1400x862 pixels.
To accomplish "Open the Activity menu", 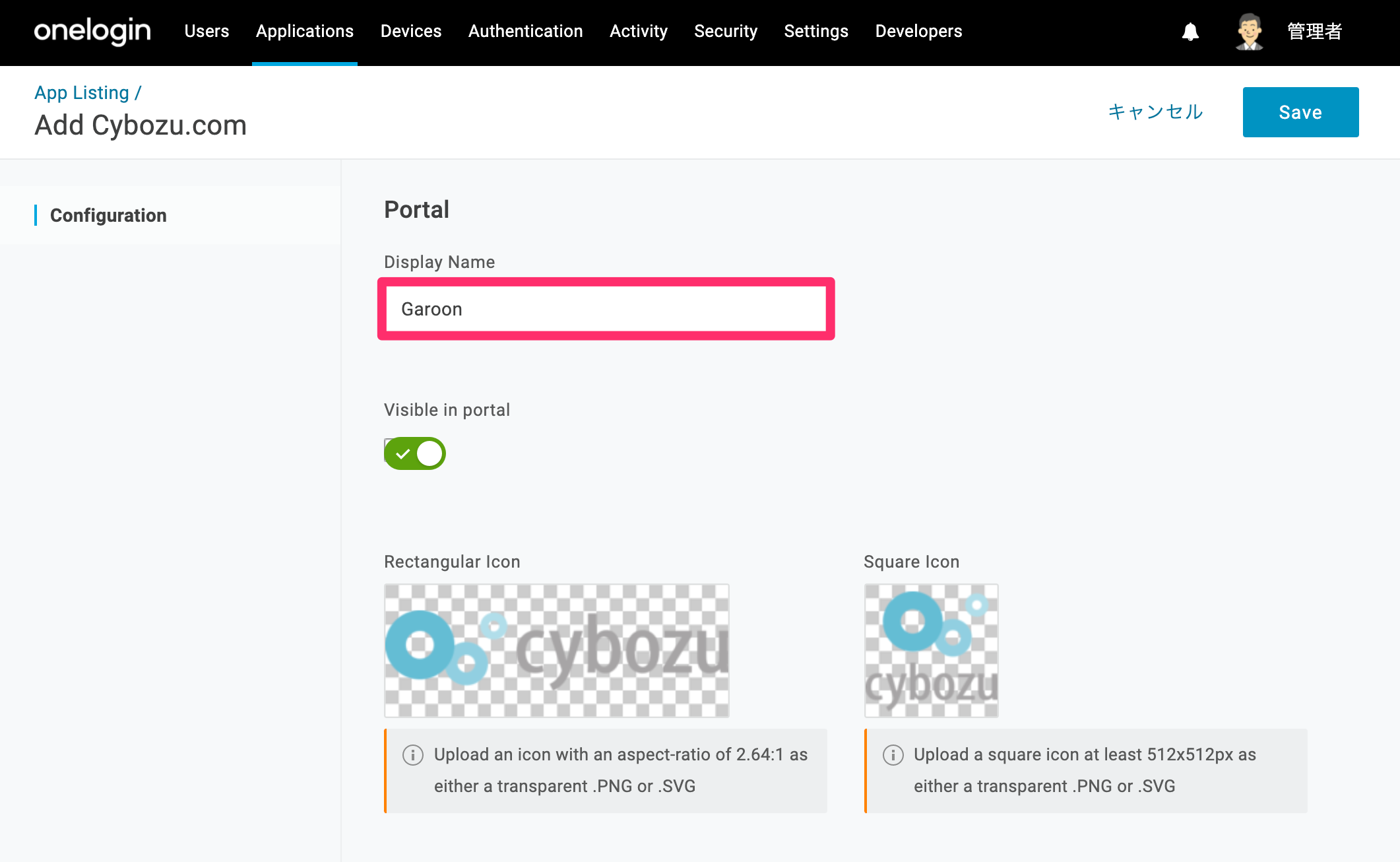I will [639, 31].
